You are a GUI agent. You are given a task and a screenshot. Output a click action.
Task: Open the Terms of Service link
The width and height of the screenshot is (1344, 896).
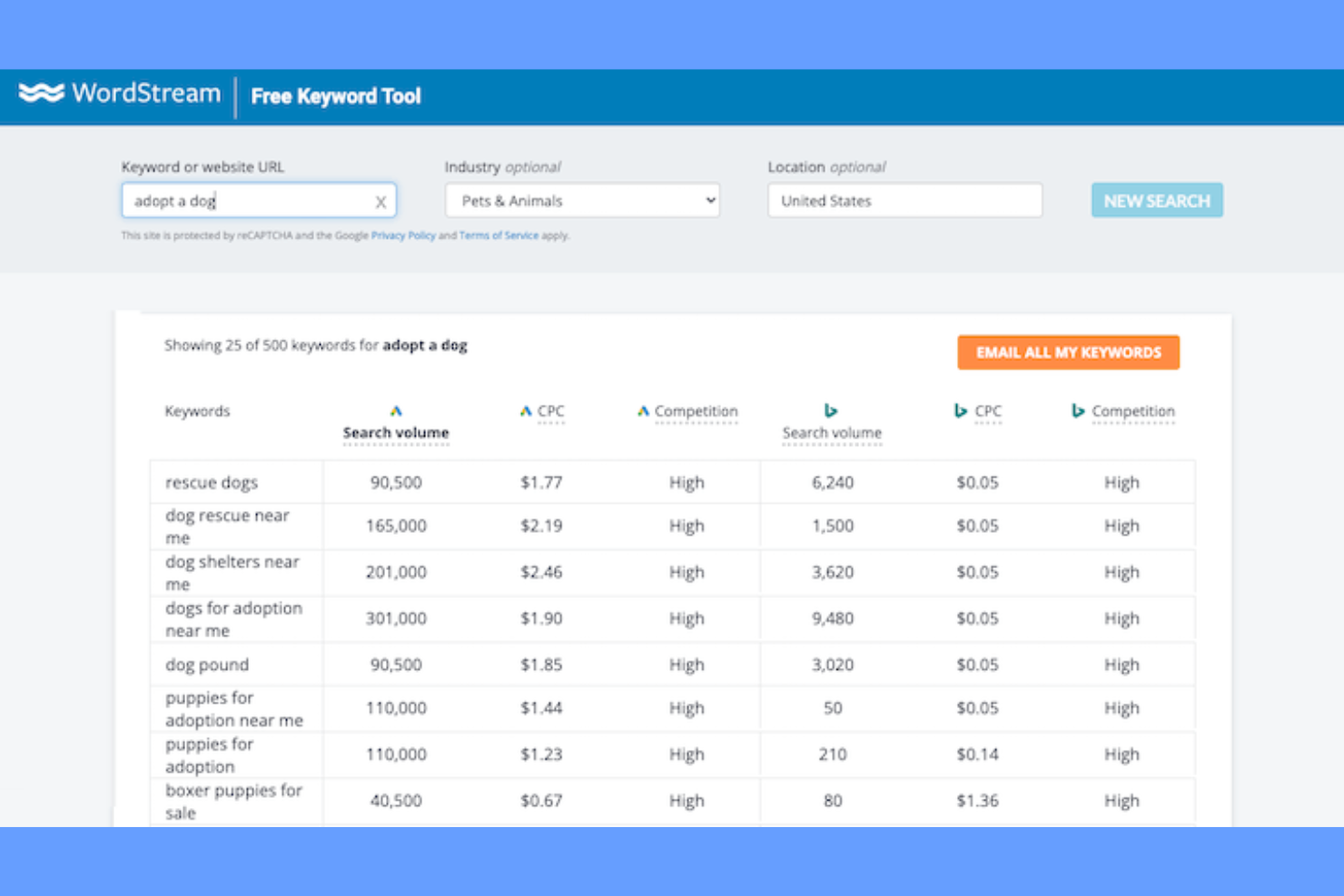pyautogui.click(x=499, y=235)
